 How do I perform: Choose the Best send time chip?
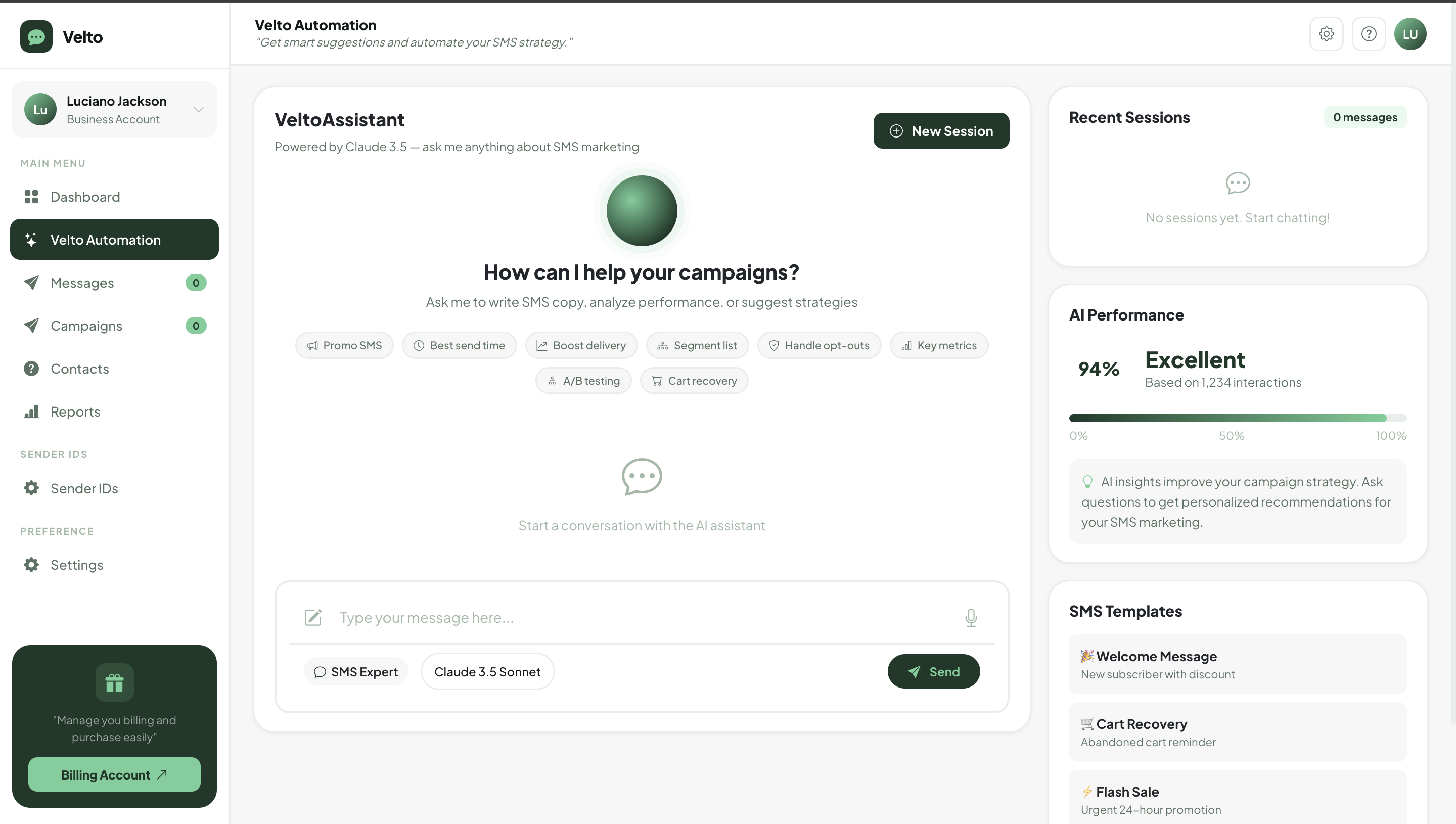tap(459, 345)
